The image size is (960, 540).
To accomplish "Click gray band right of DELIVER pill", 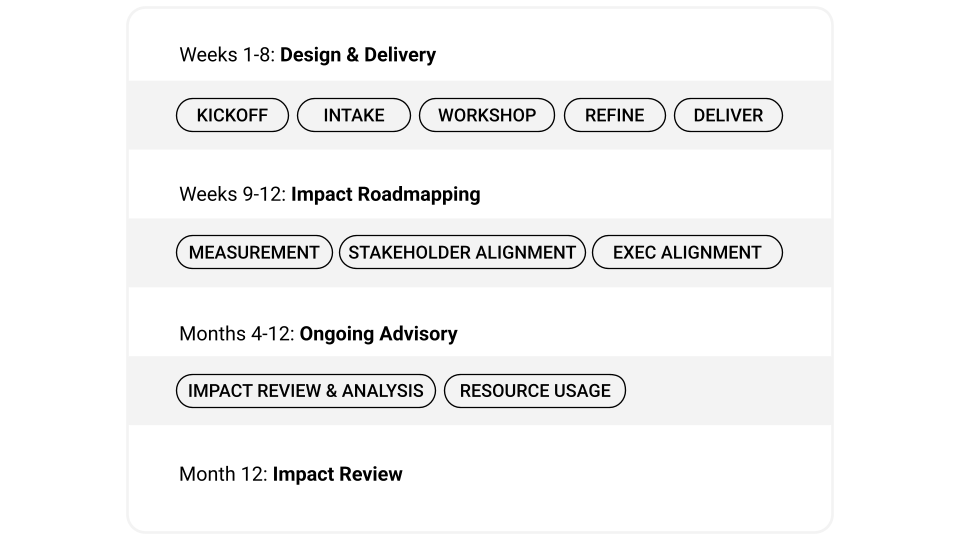I will [x=805, y=115].
